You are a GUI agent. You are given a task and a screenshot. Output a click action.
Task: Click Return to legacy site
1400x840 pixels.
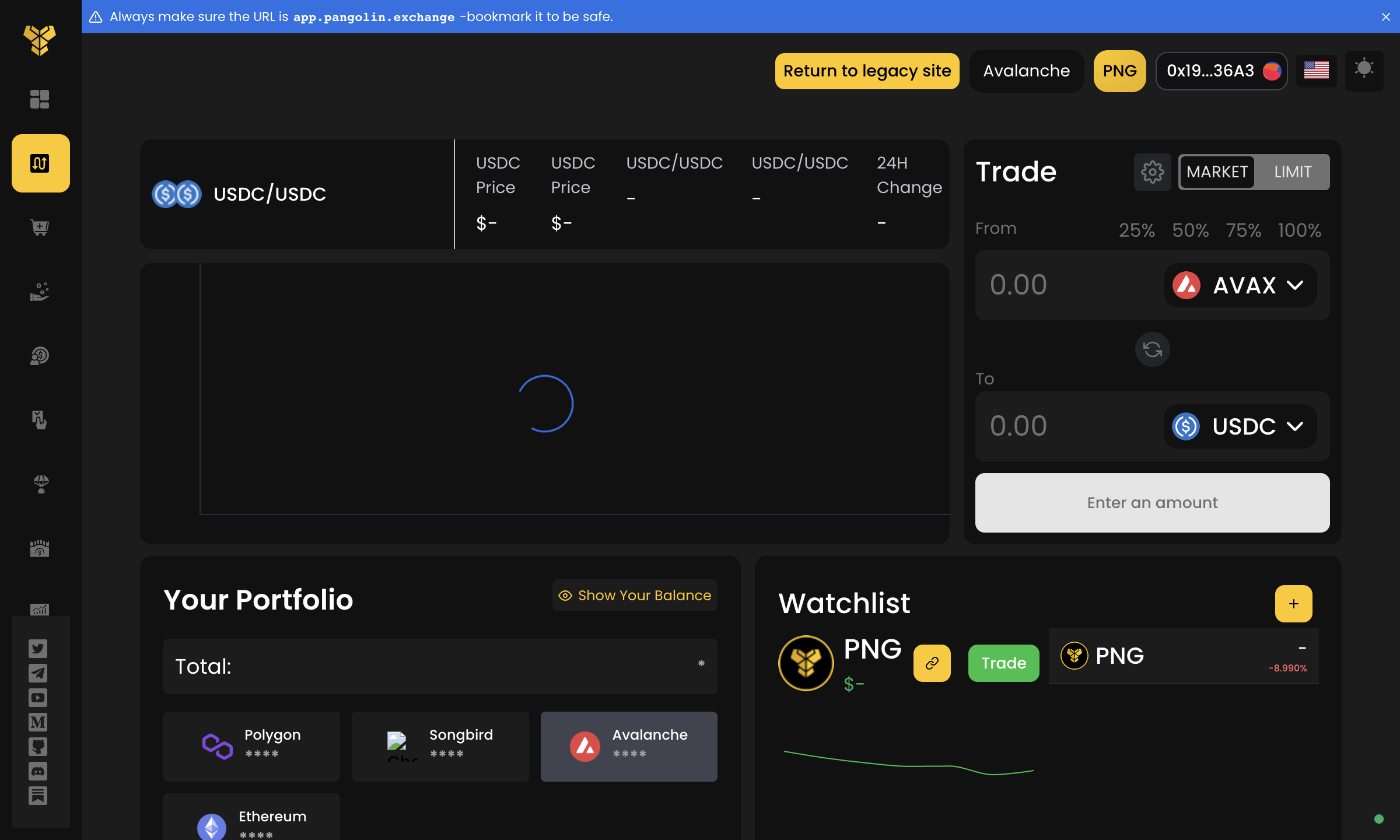pos(867,71)
